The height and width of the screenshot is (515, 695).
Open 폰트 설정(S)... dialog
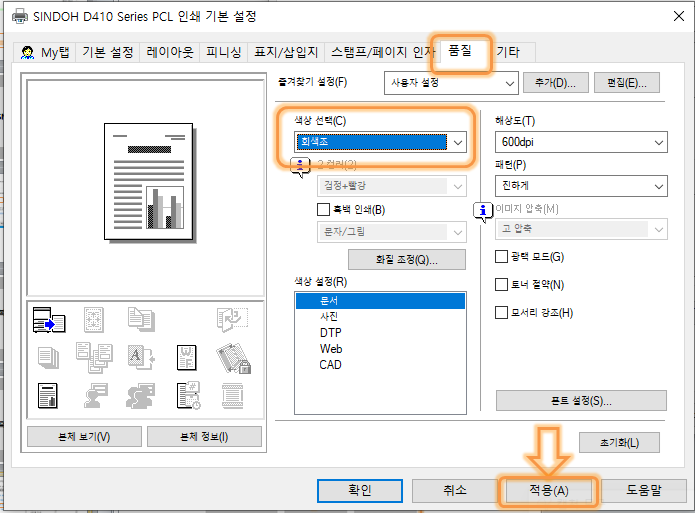[x=581, y=401]
